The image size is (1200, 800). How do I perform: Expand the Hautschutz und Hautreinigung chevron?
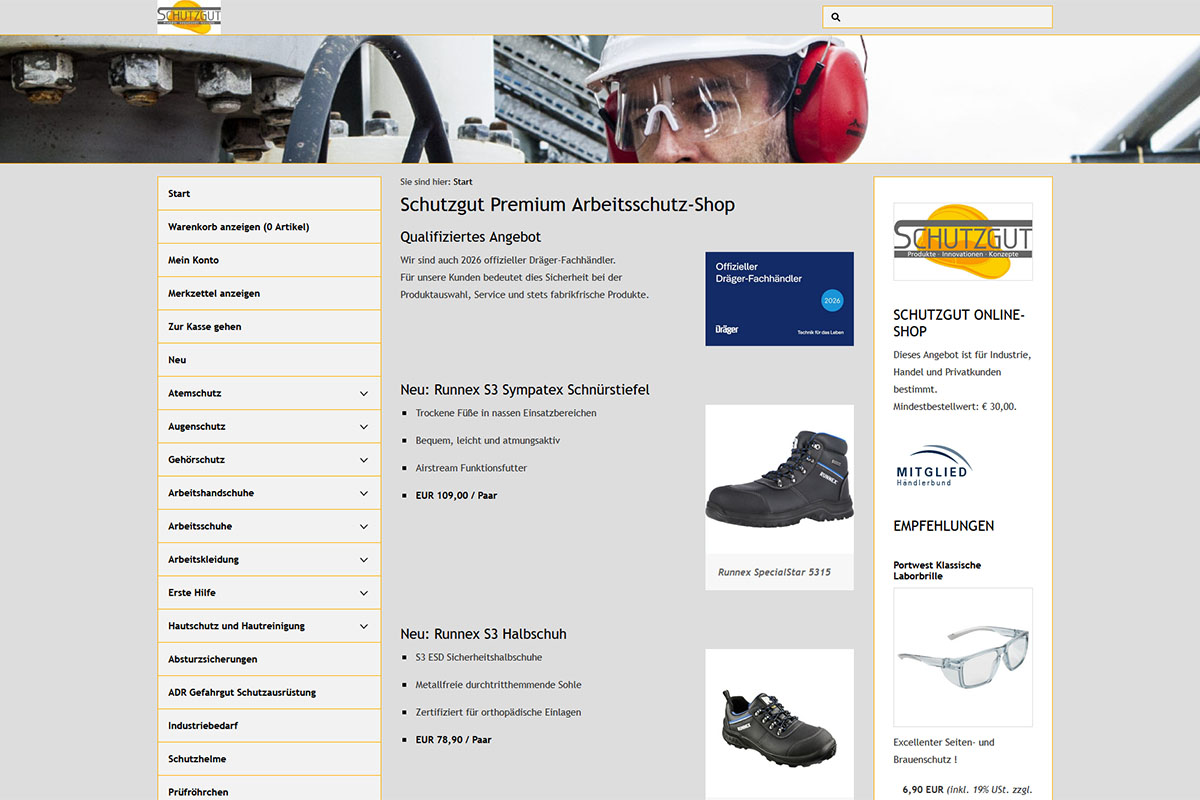click(x=364, y=626)
